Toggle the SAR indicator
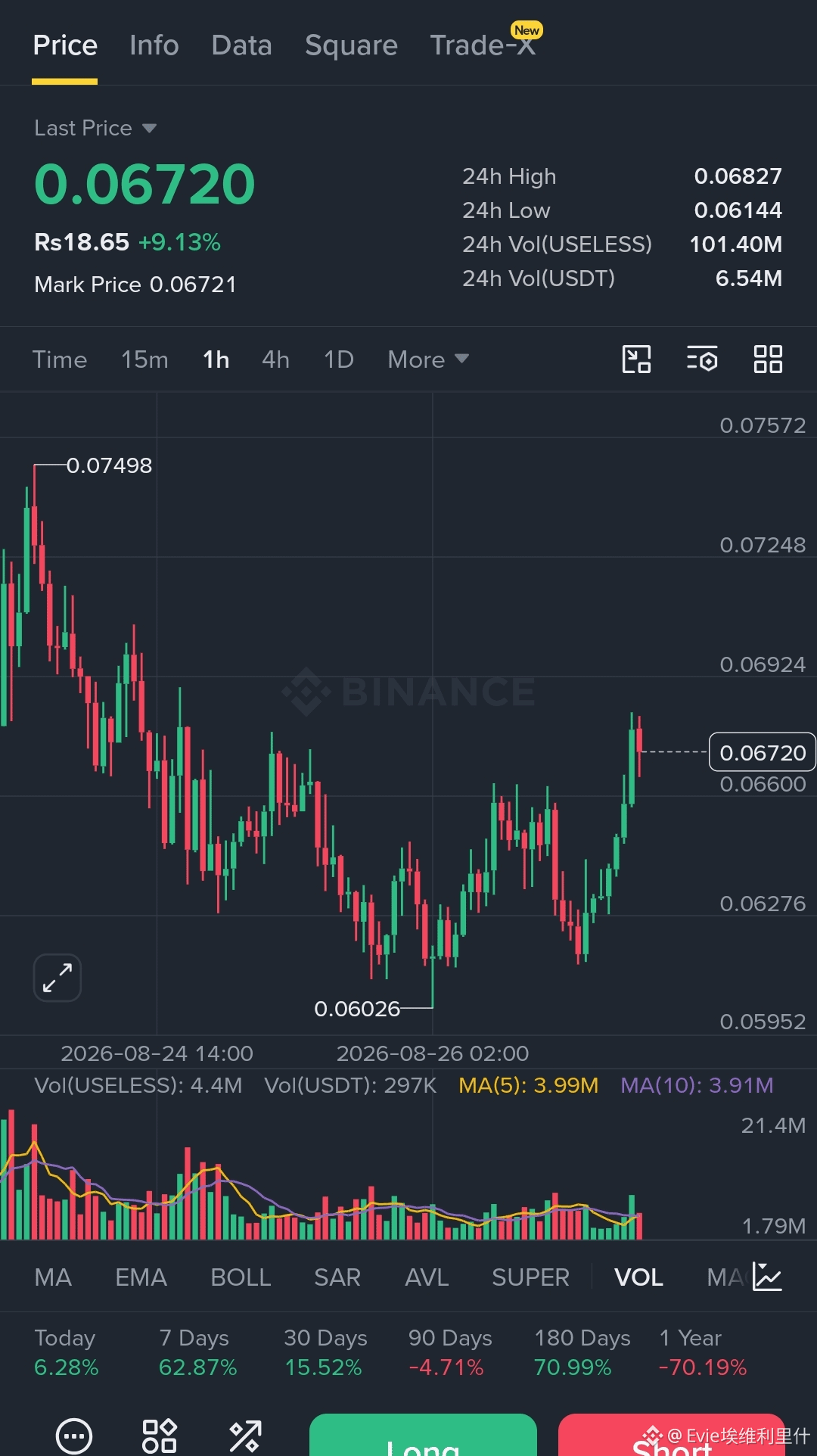The height and width of the screenshot is (1456, 817). tap(337, 1277)
